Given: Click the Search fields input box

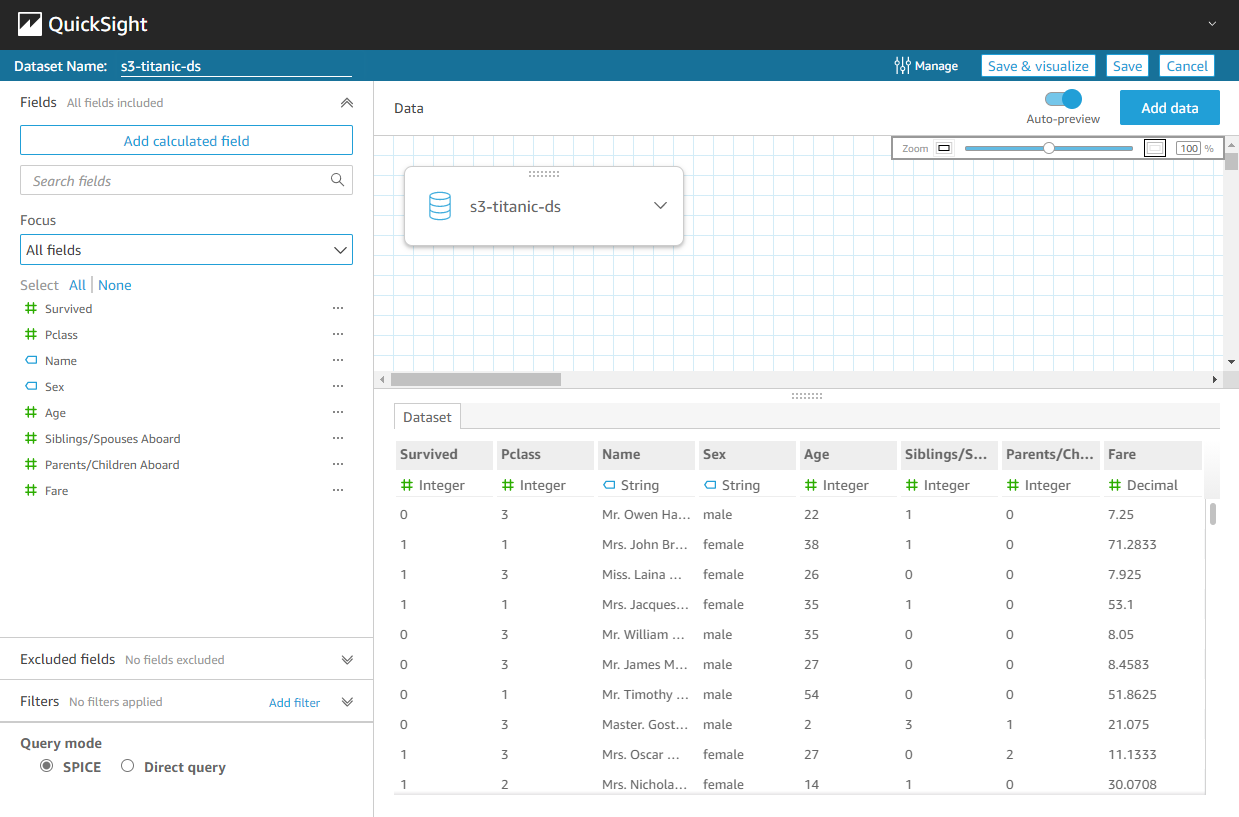Looking at the screenshot, I should coord(186,180).
